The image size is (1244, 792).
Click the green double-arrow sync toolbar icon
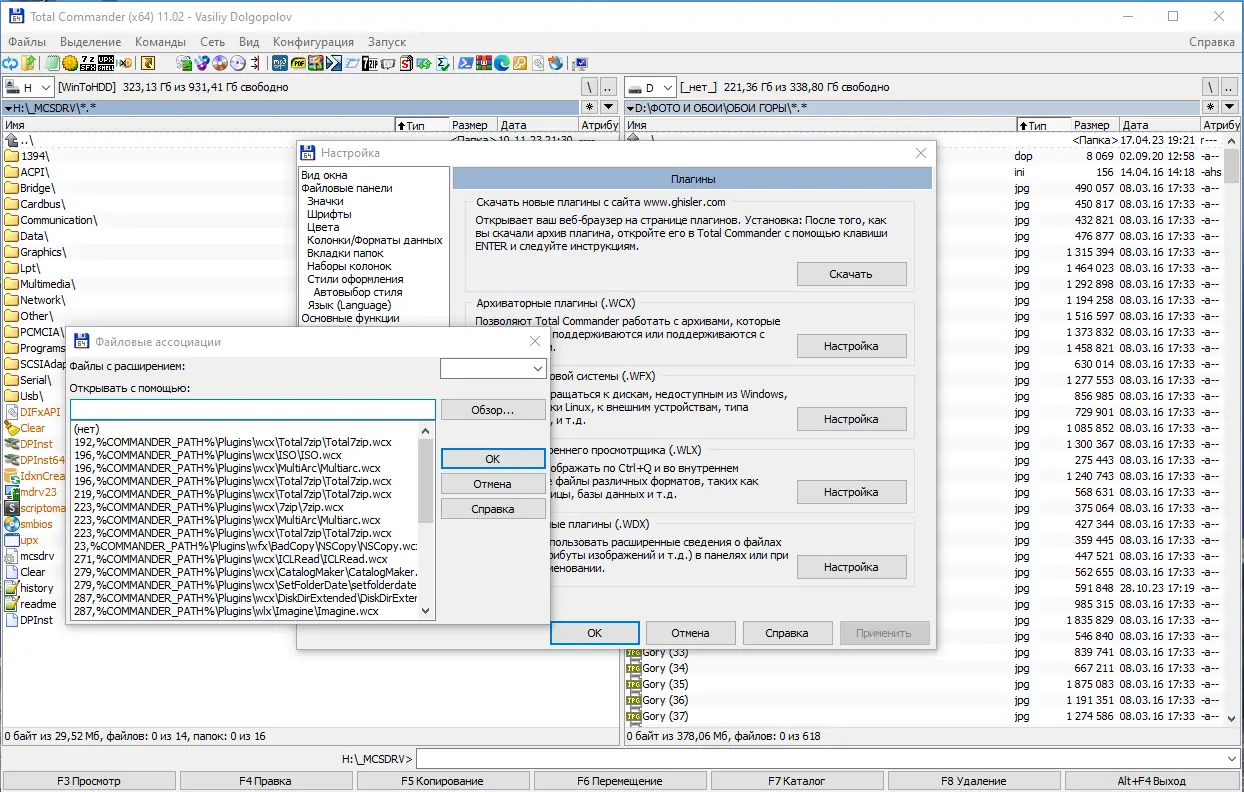pyautogui.click(x=424, y=63)
